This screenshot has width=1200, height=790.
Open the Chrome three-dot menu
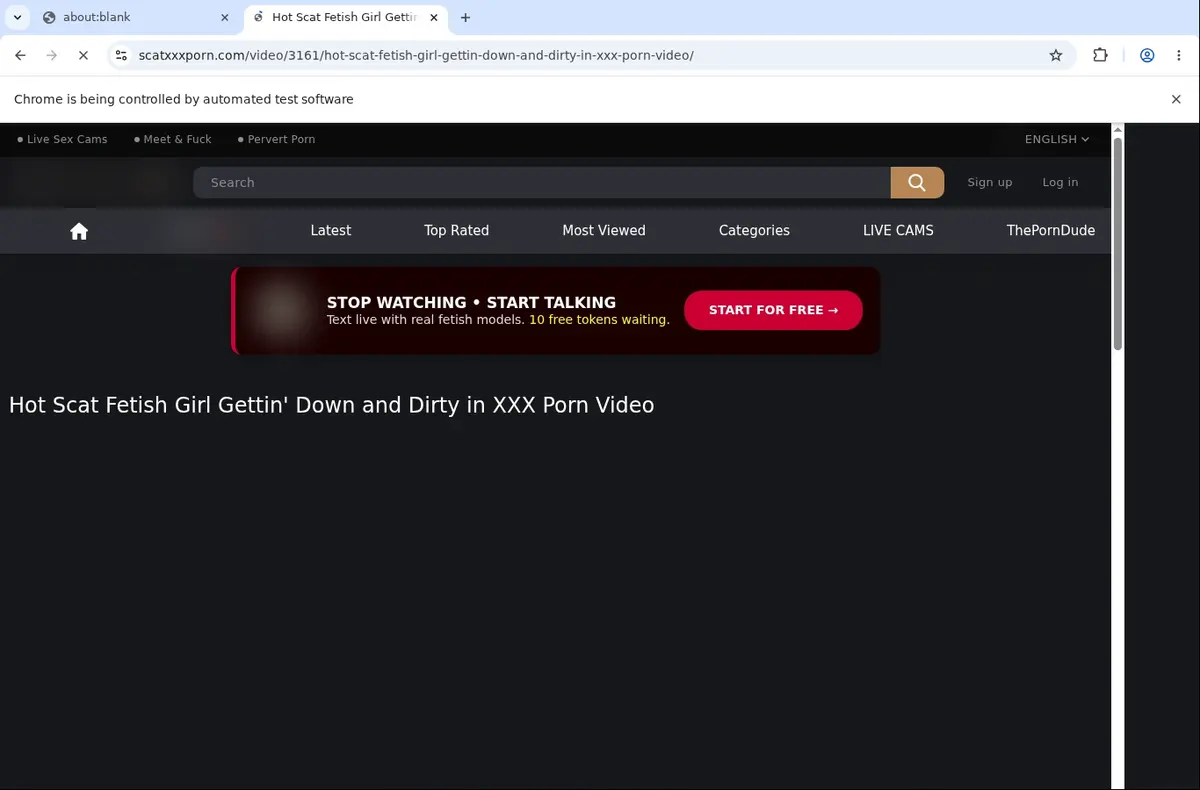click(1180, 55)
